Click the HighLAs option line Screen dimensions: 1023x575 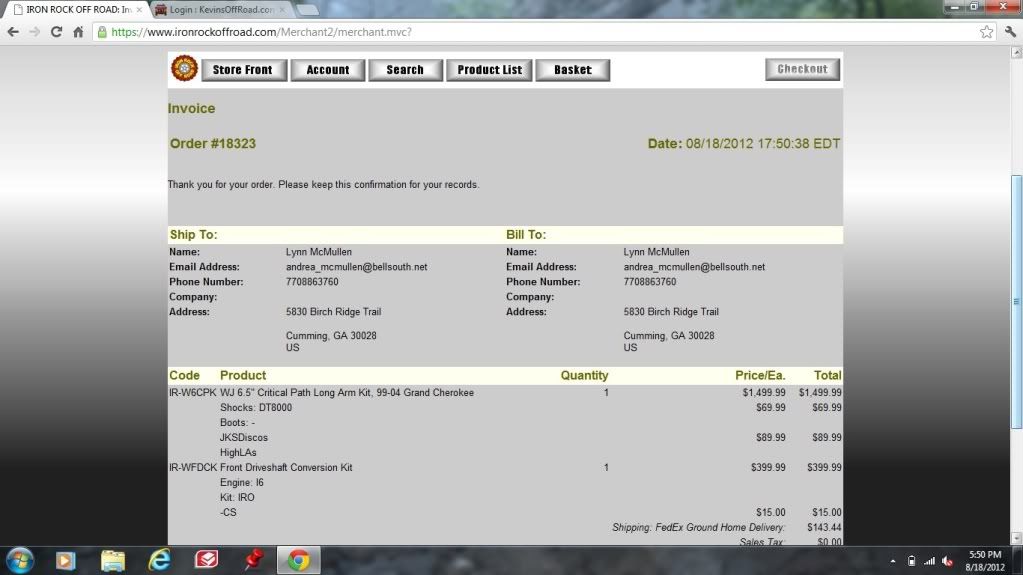click(238, 452)
